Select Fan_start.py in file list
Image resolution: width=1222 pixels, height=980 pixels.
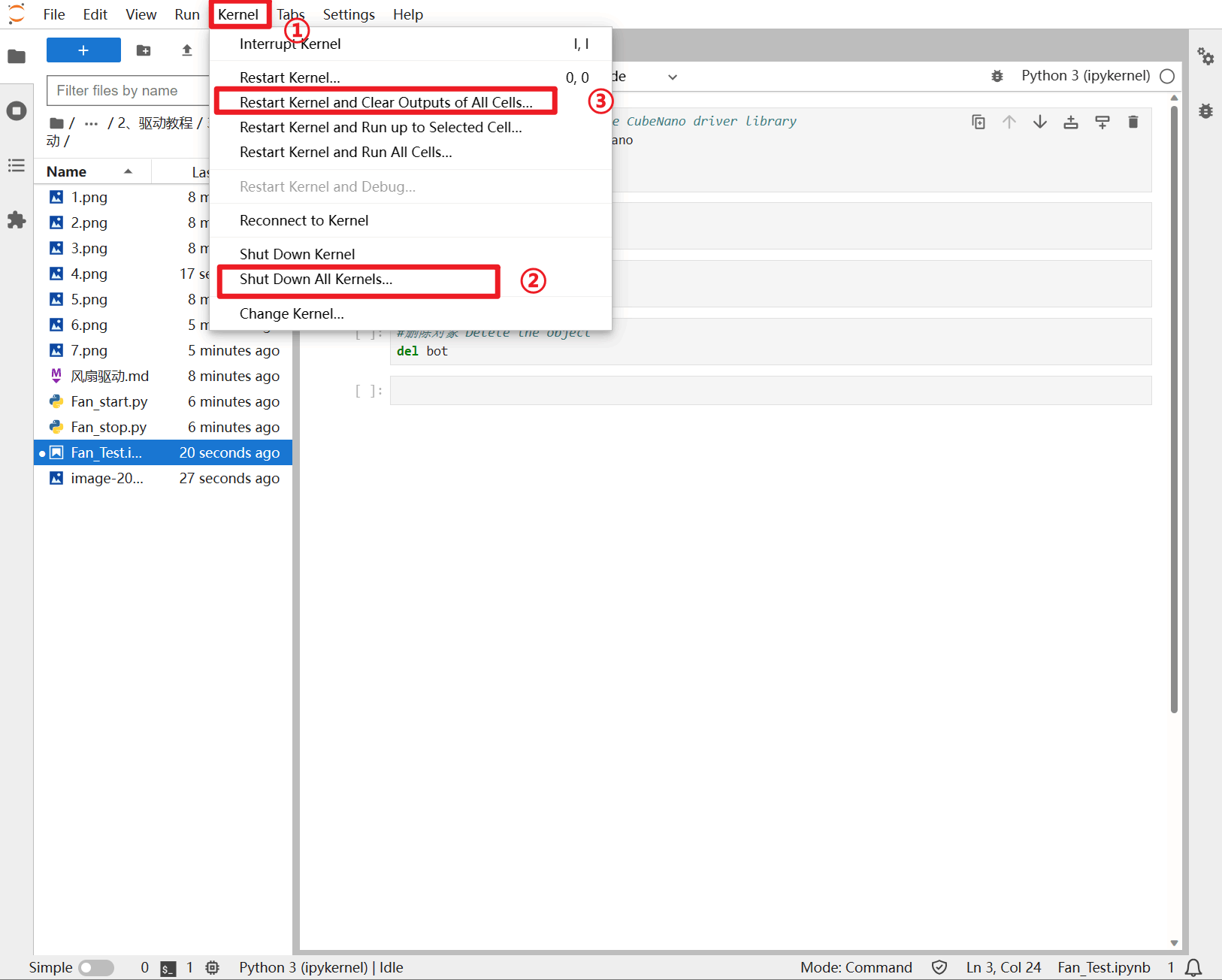coord(163,401)
